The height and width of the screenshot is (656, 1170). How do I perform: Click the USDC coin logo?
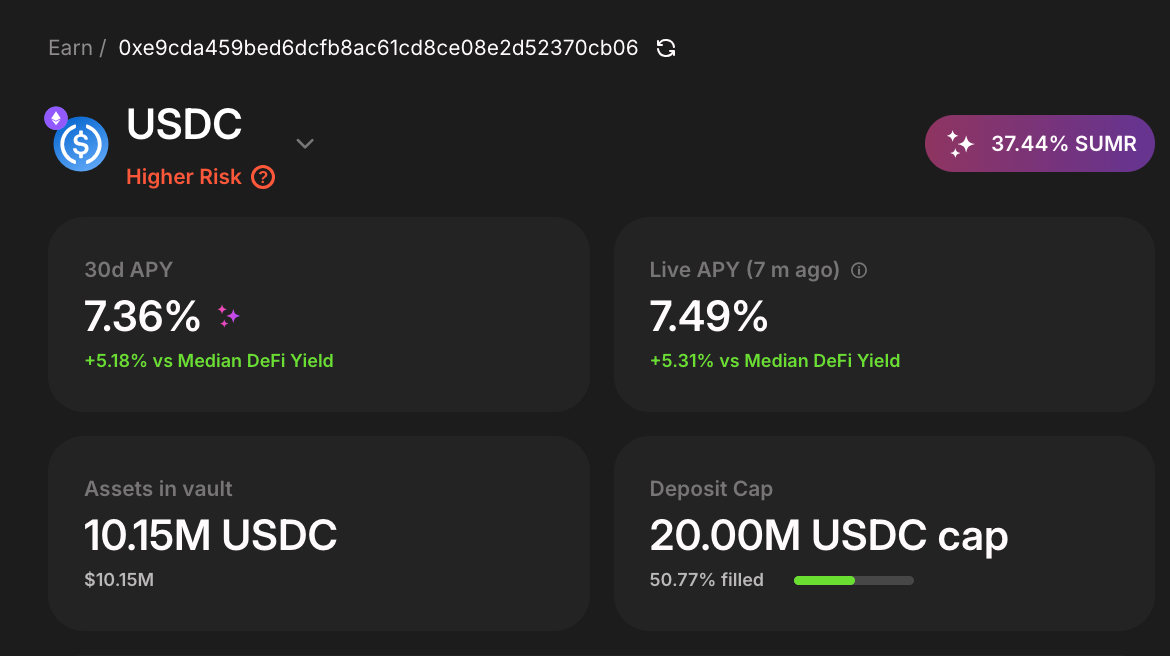[x=81, y=144]
